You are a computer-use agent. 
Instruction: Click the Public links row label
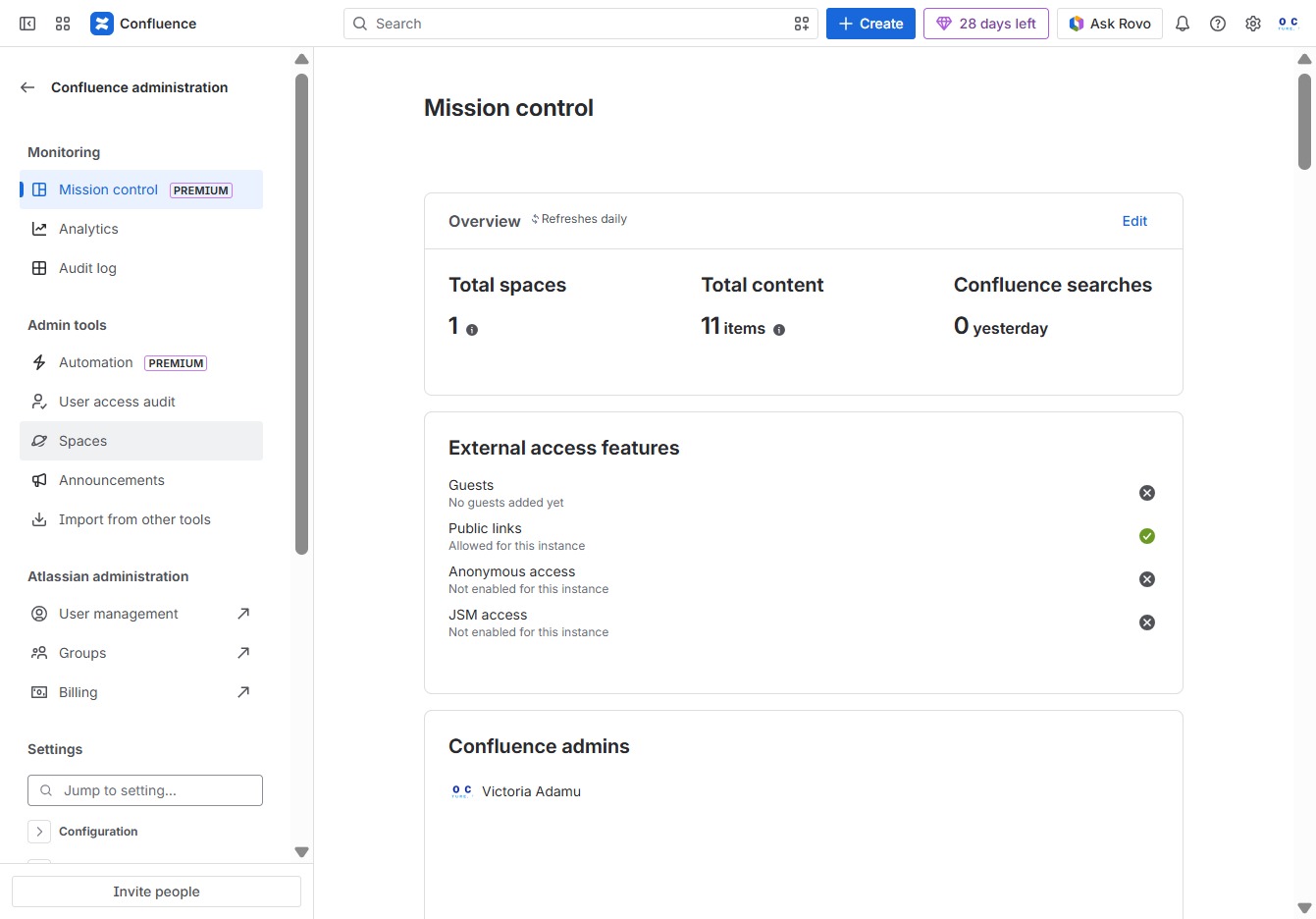tap(485, 528)
